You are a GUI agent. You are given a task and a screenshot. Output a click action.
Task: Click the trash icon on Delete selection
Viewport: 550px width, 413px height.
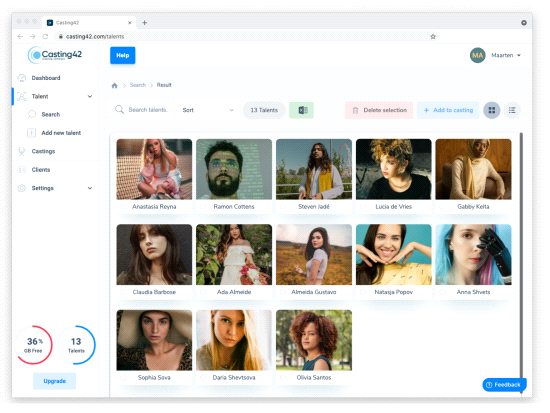[355, 110]
